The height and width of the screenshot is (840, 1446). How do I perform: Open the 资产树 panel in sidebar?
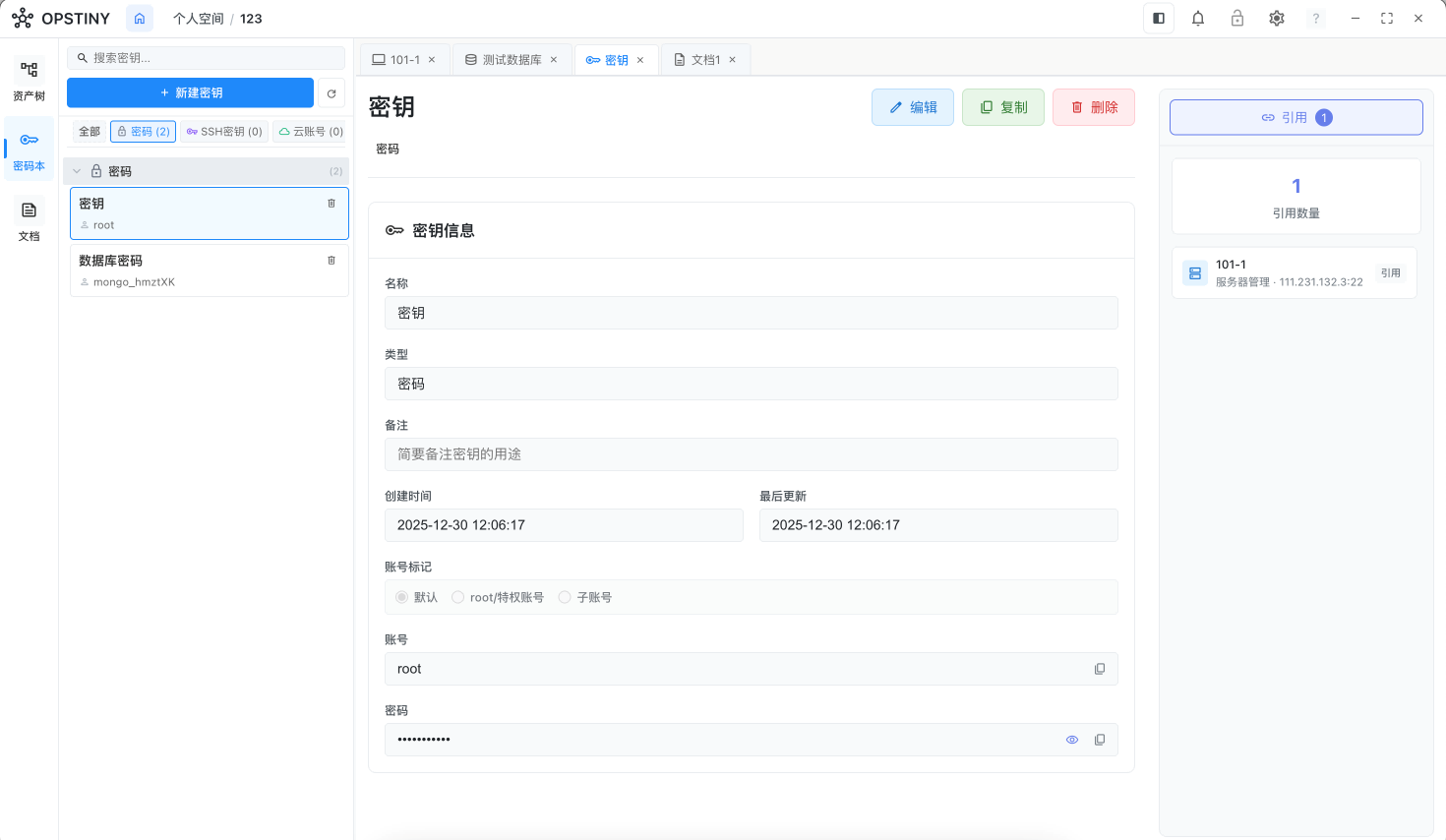[29, 79]
